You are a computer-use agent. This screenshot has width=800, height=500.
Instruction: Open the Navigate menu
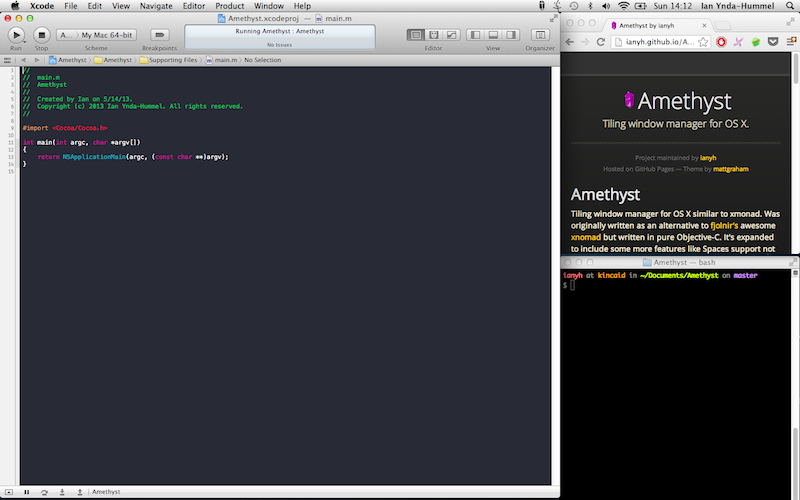pos(156,6)
